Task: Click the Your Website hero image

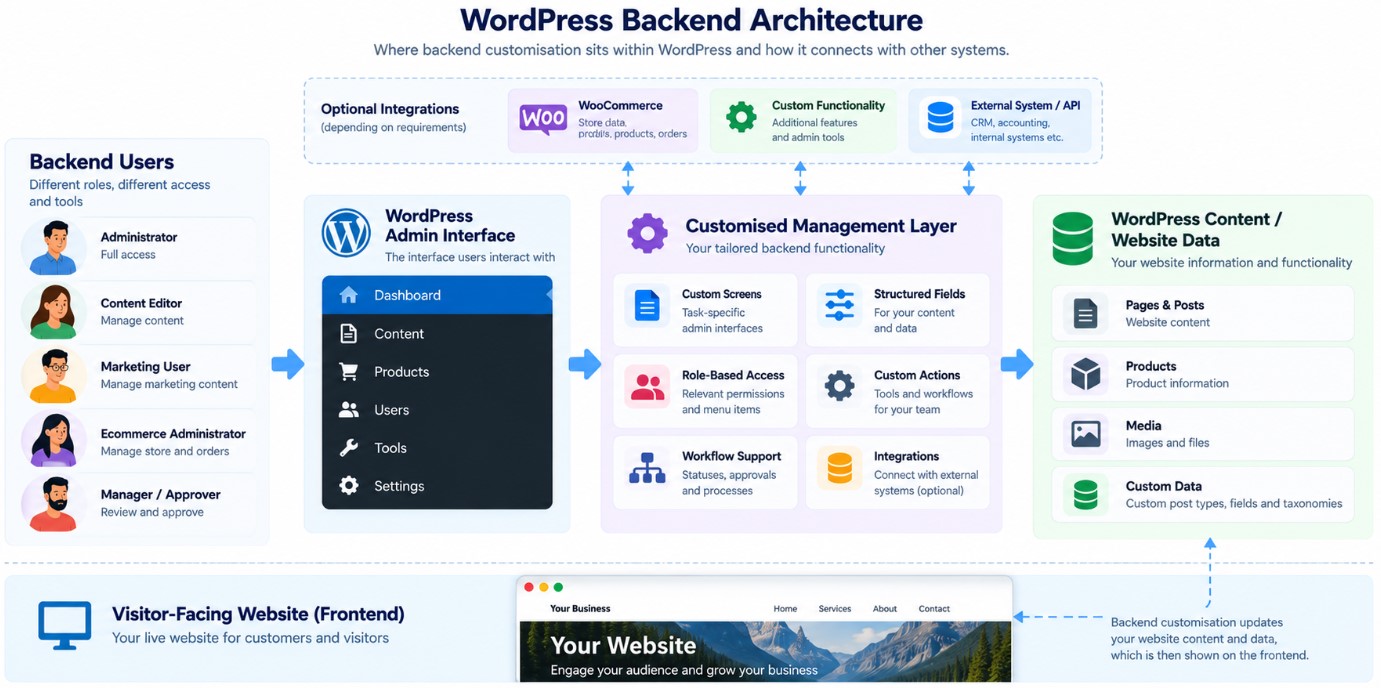Action: coord(765,652)
